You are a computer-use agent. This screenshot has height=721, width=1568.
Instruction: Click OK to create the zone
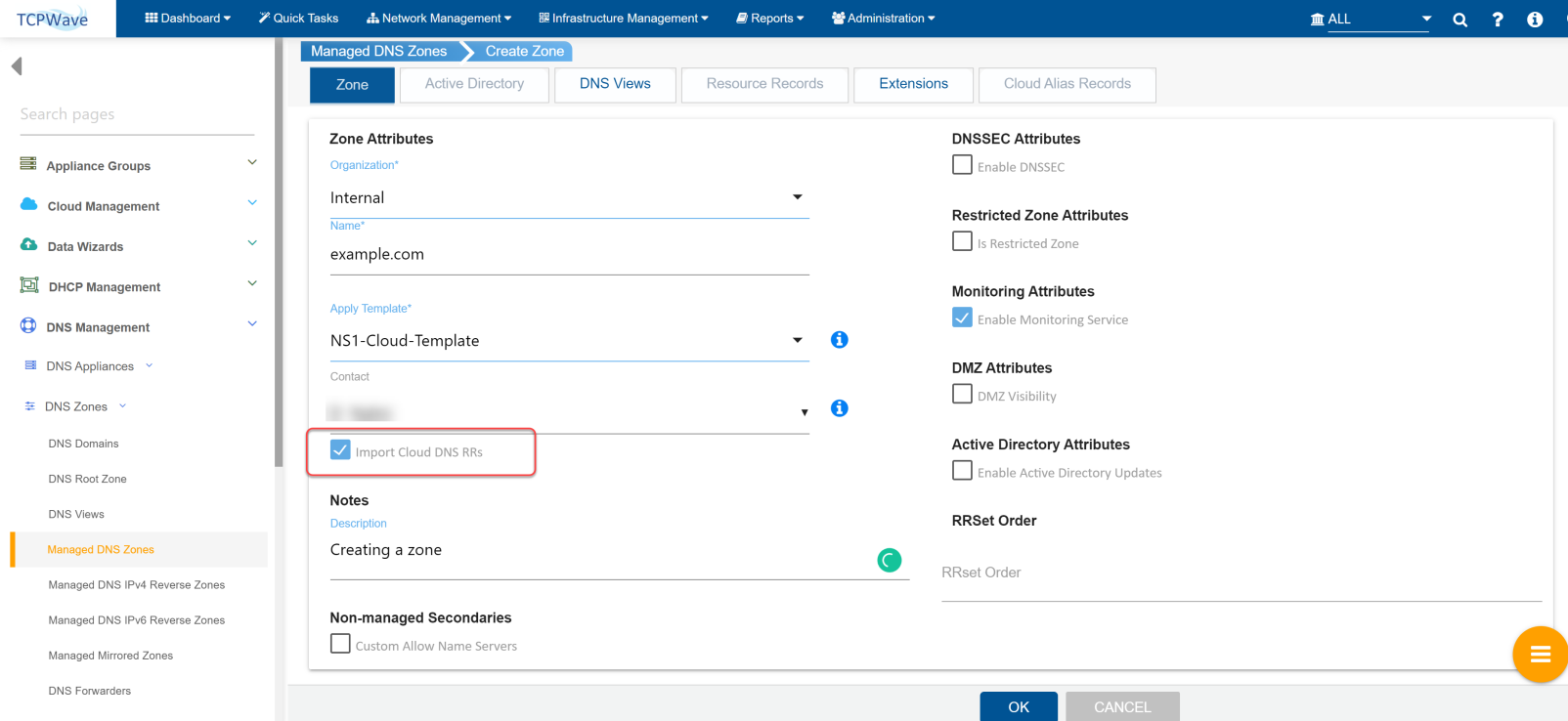1018,706
